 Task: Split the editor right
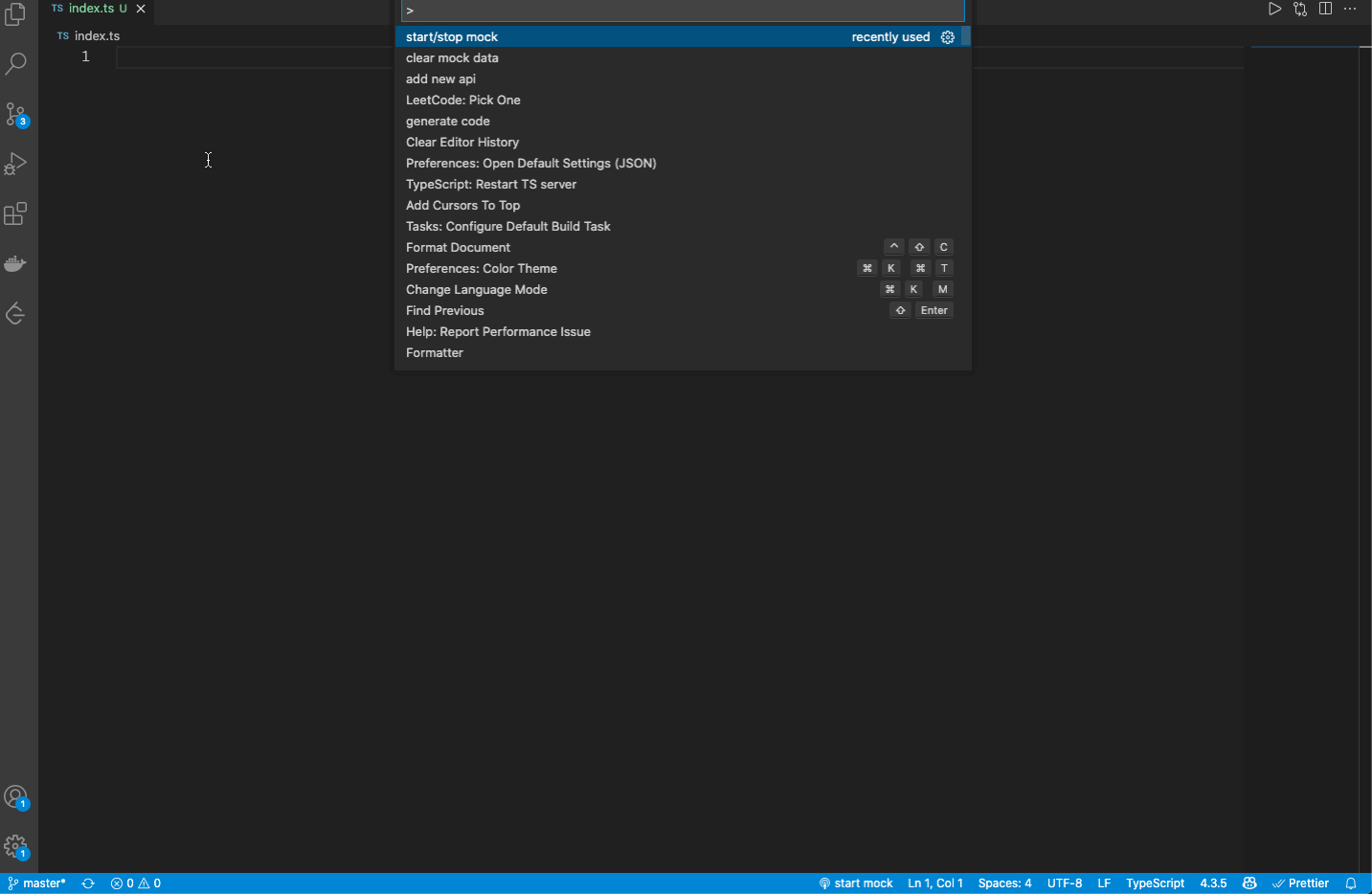coord(1326,9)
